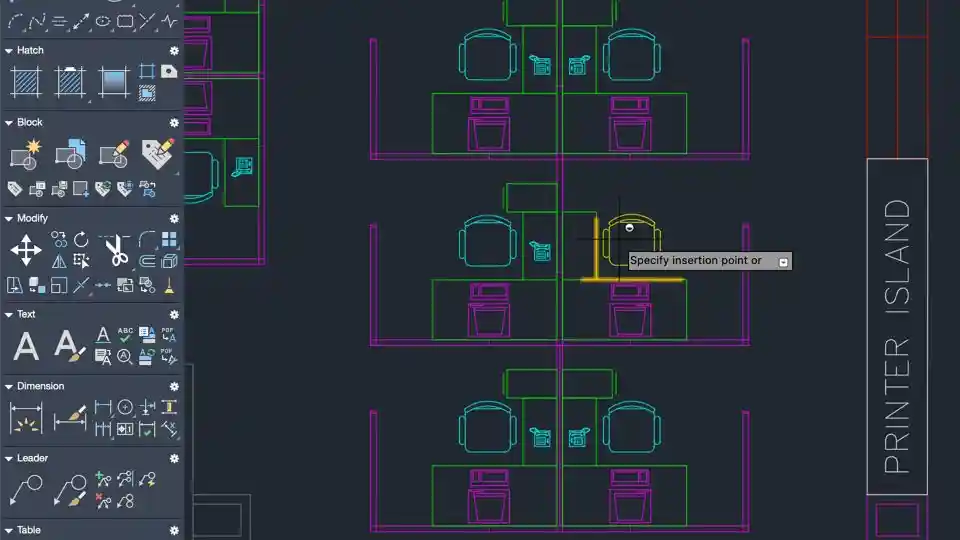Open Hatch panel gear settings
Screen dimensions: 960x540
pyautogui.click(x=174, y=51)
